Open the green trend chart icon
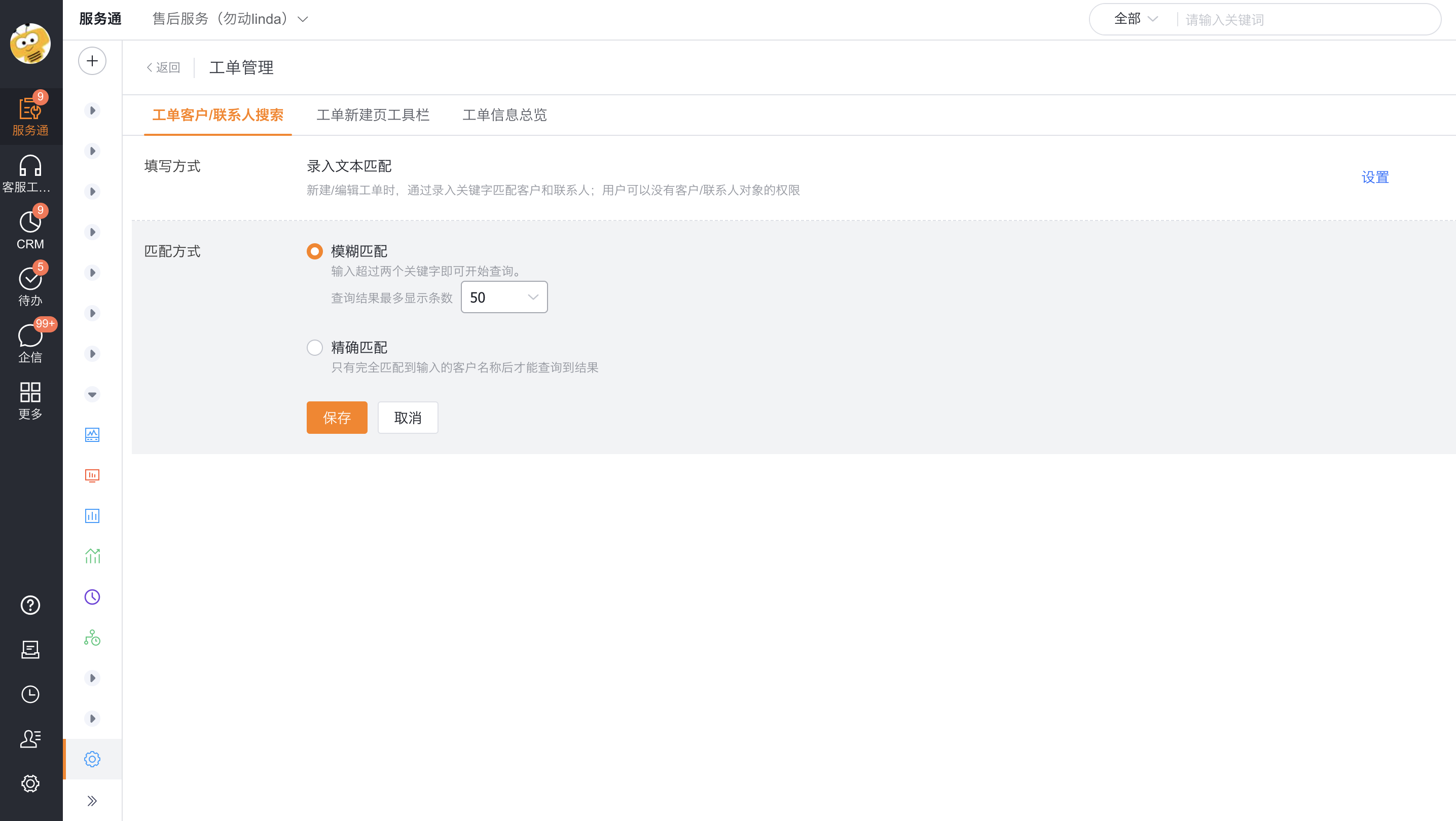The height and width of the screenshot is (821, 1456). [92, 556]
